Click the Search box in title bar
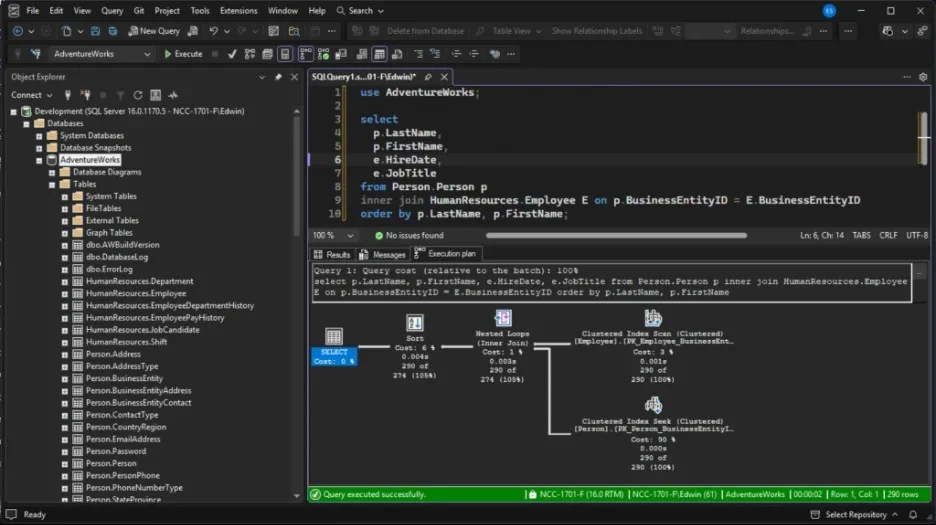The height and width of the screenshot is (525, 936). tap(360, 11)
